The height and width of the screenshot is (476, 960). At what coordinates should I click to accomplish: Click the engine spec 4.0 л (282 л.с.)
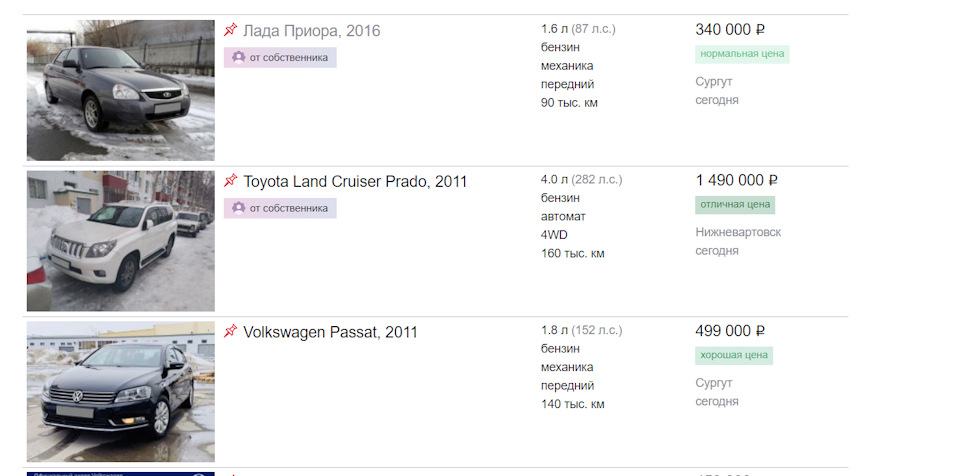pos(581,179)
